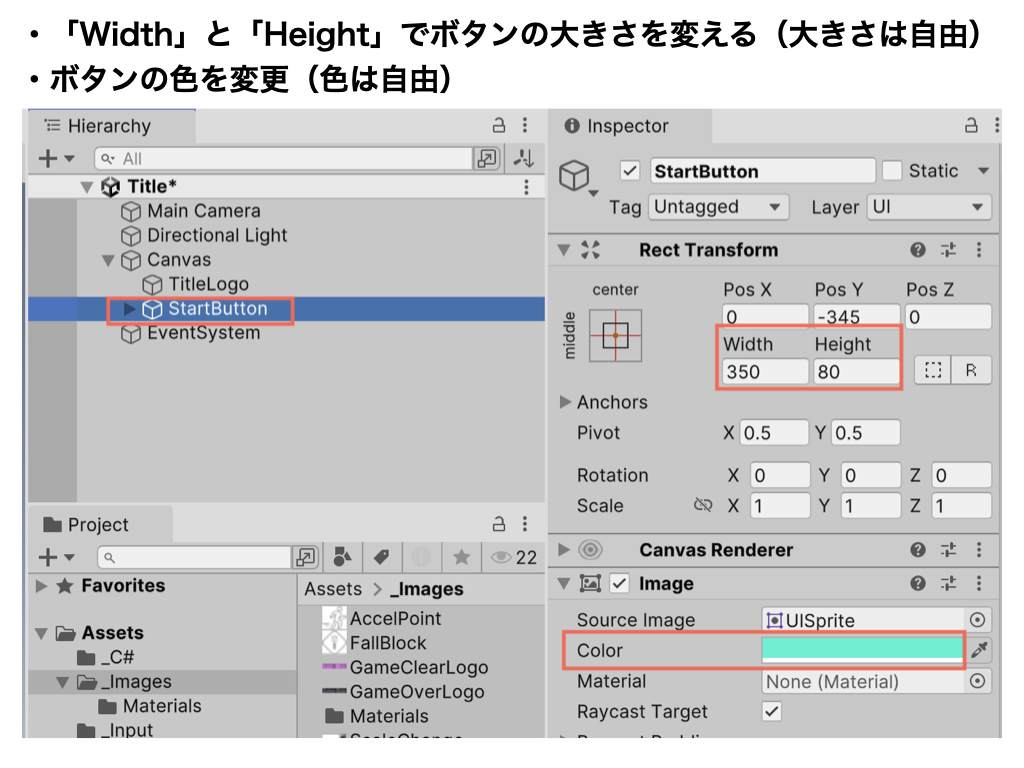The width and height of the screenshot is (1024, 768).
Task: Click the anchor preset box in Rect Transform
Action: click(x=615, y=335)
